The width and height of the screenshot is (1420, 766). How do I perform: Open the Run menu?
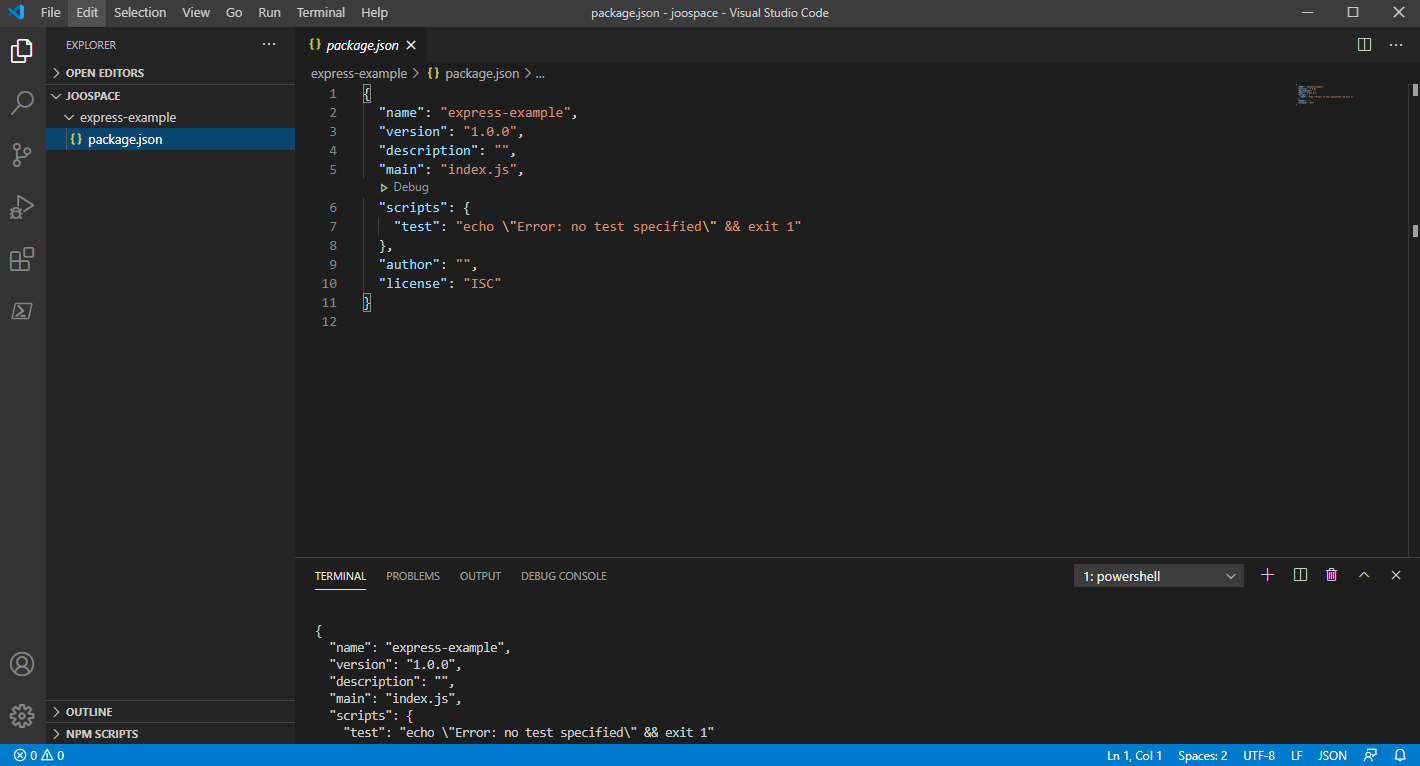269,12
